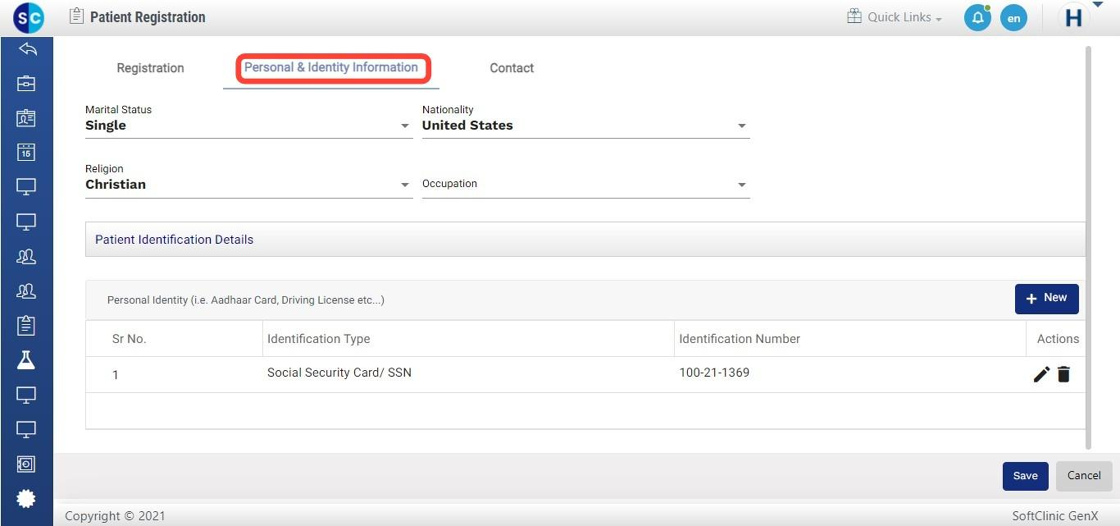Open the briefcase sidebar icon
The height and width of the screenshot is (526, 1120).
[x=26, y=84]
